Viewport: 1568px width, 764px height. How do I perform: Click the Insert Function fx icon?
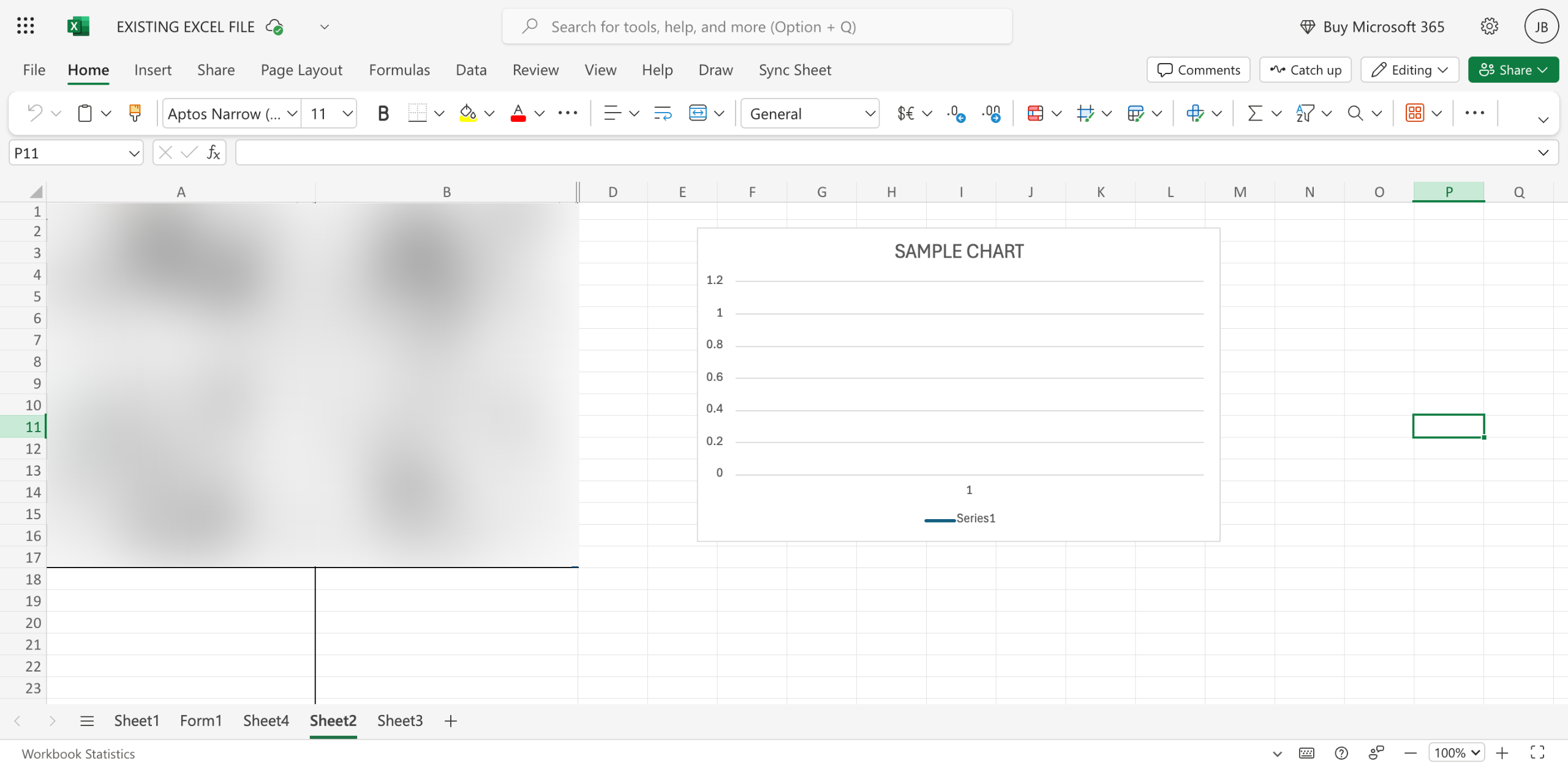click(213, 152)
